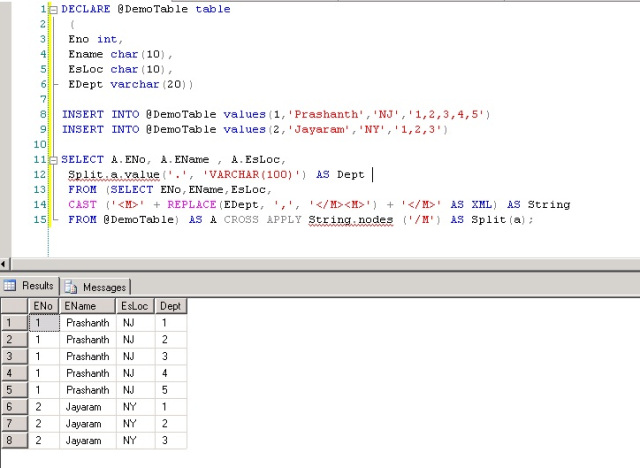Click Split.a.value on line 12
The height and width of the screenshot is (468, 640).
[x=113, y=175]
